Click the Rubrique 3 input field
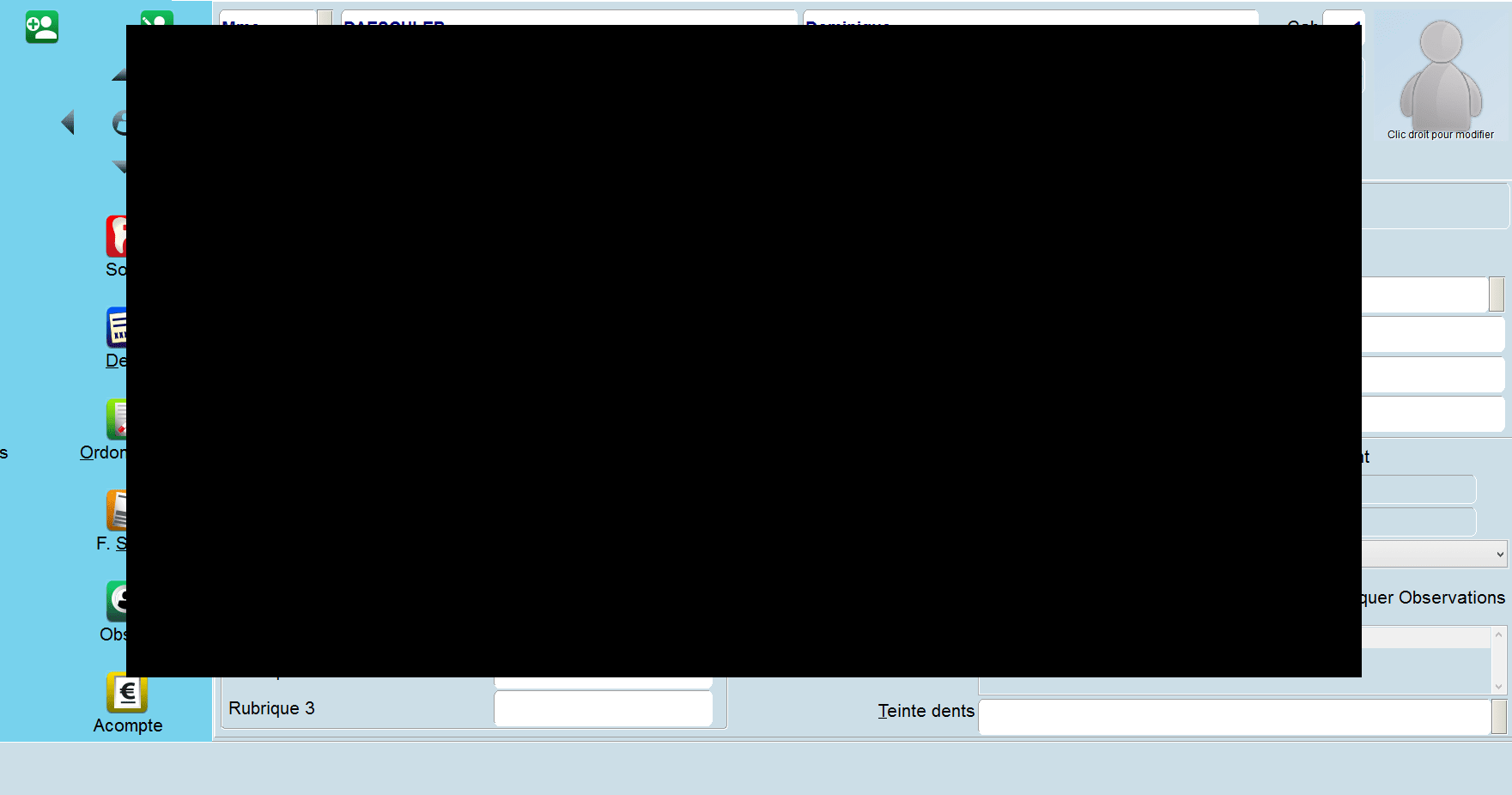The image size is (1512, 795). (x=604, y=708)
